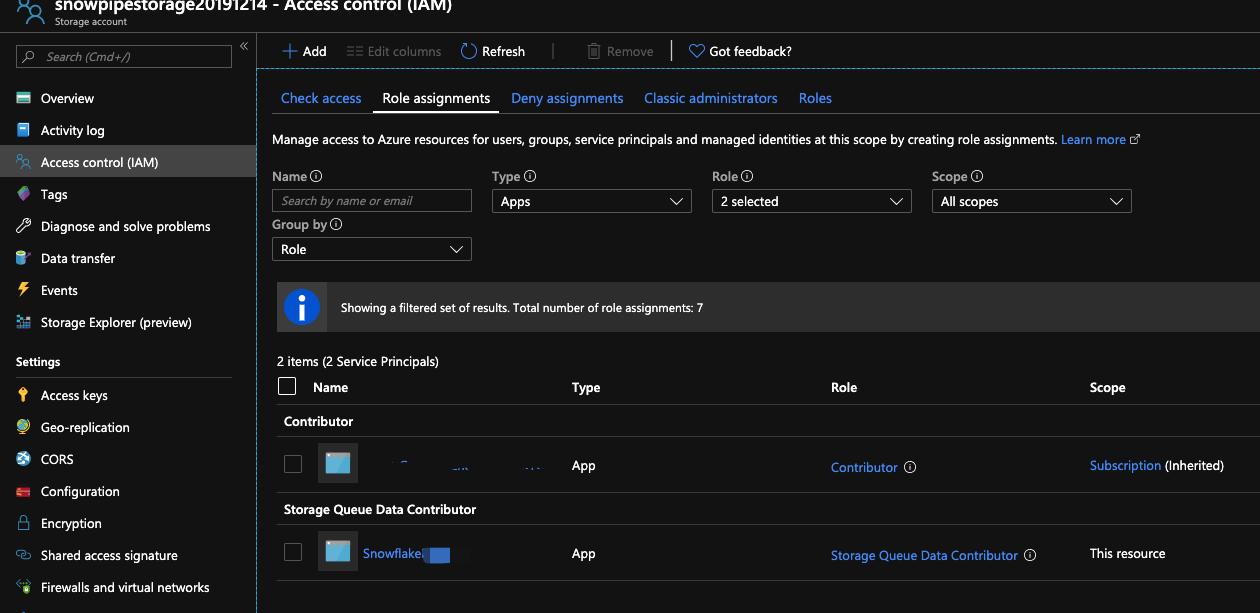Click the Scope column header

pos(1107,387)
